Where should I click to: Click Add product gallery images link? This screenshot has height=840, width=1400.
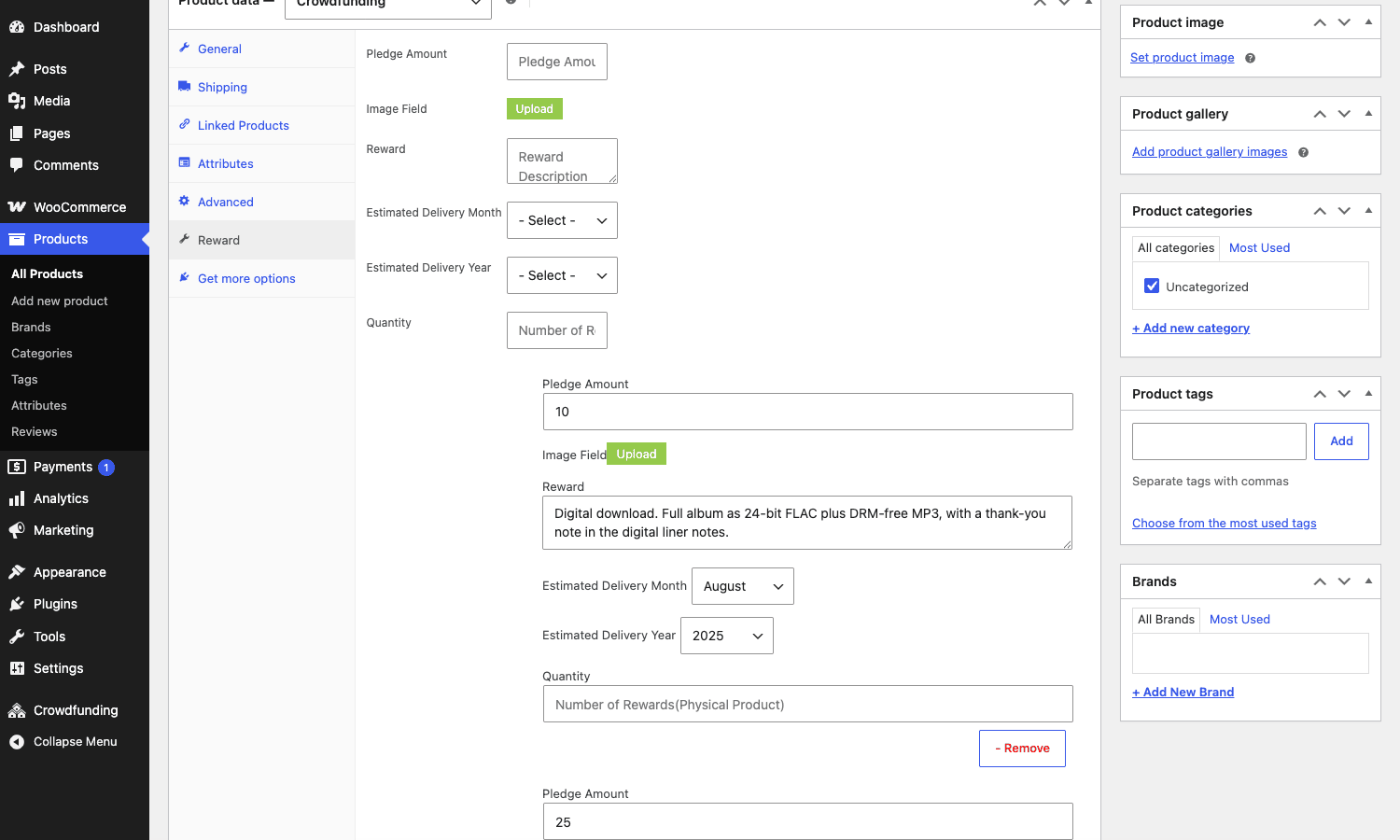[x=1210, y=152]
